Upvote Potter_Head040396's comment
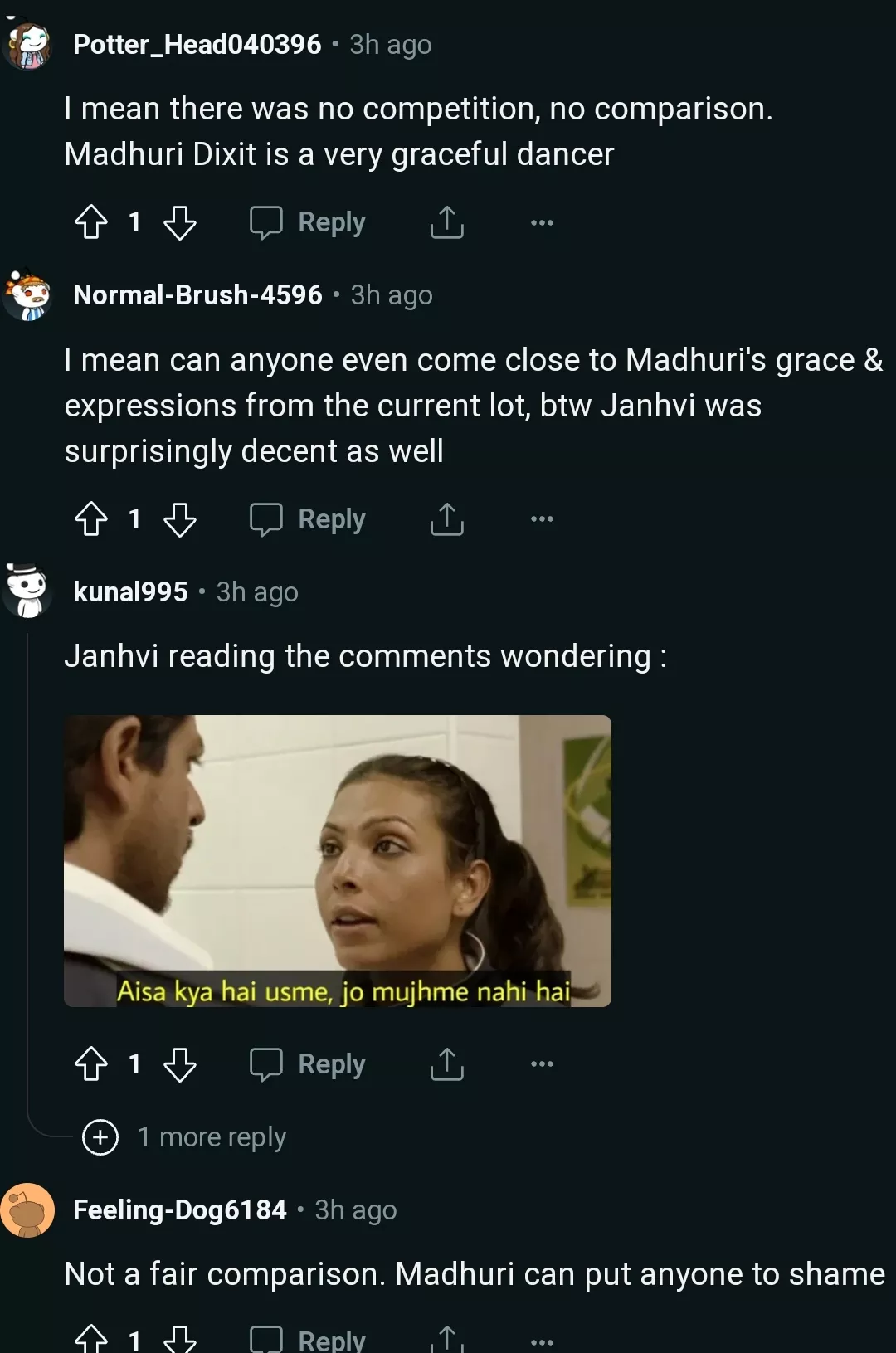Screen dimensions: 896x1353 91,222
